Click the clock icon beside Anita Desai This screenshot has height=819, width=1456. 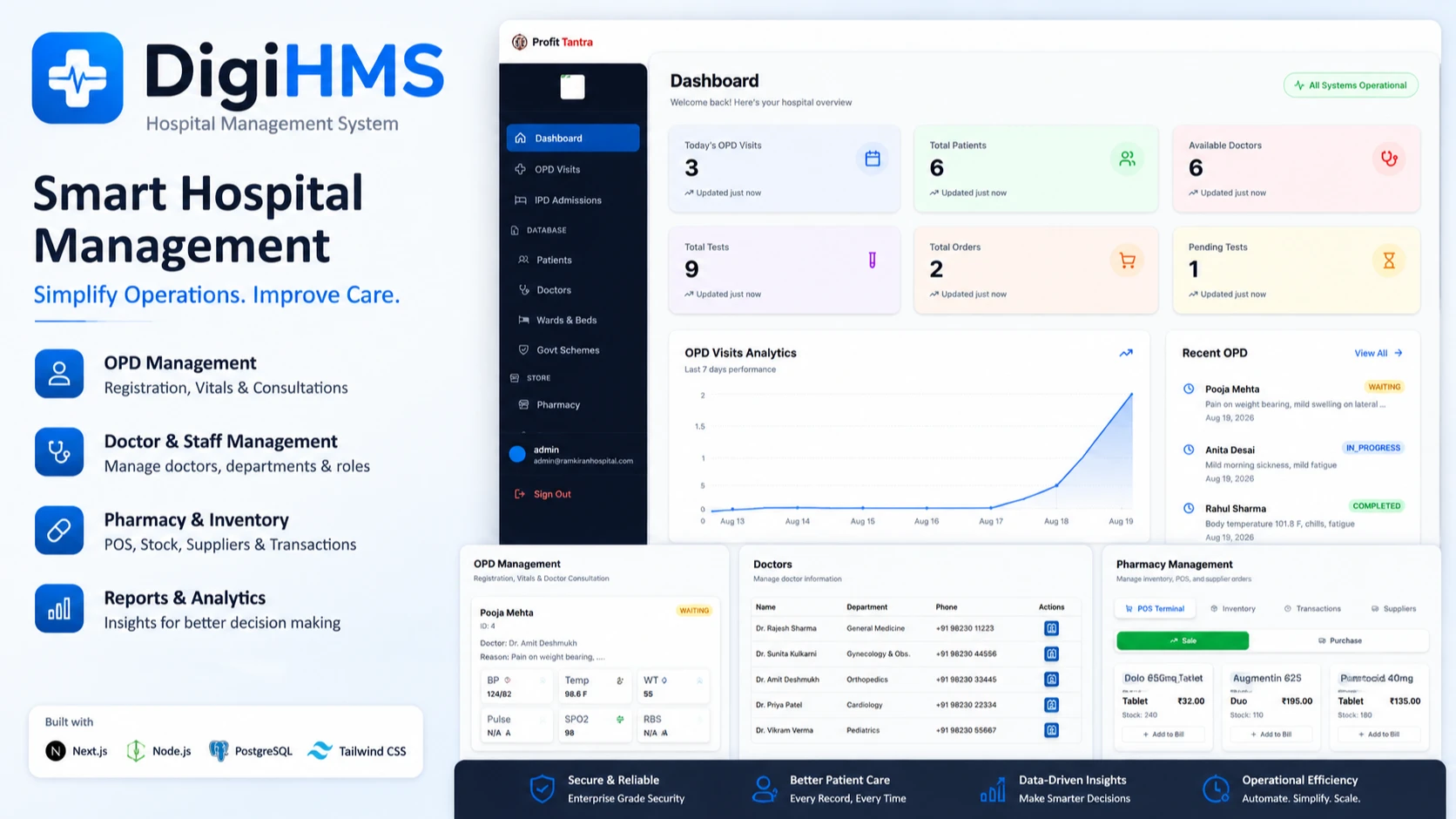tap(1189, 450)
